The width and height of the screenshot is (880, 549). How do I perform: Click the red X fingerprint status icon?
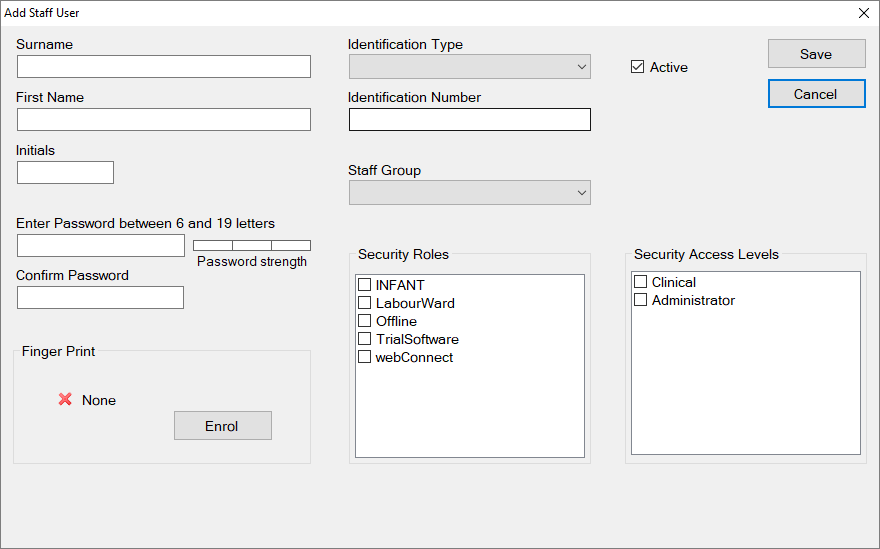click(x=65, y=399)
